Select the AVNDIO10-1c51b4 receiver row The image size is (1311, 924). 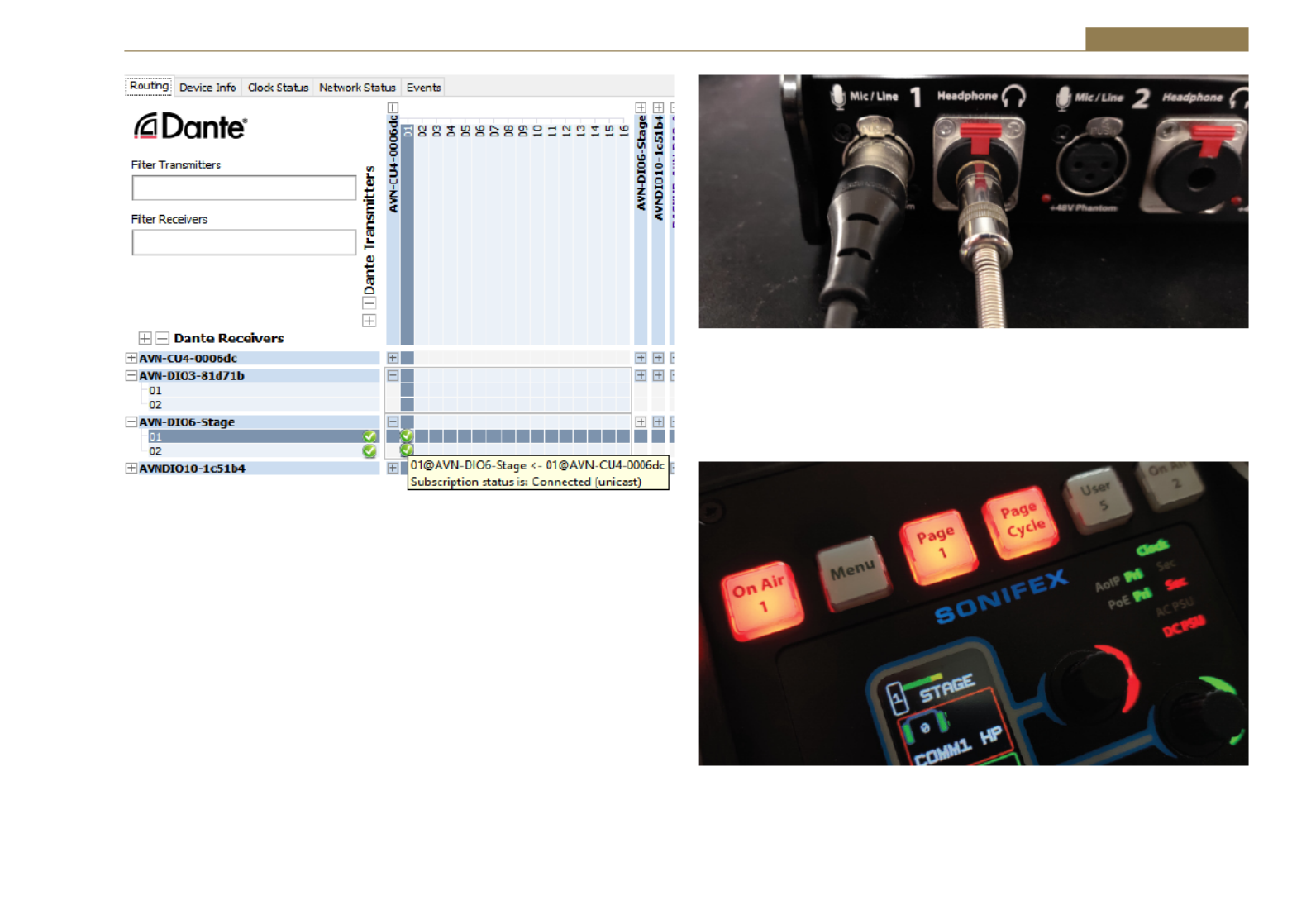[252, 468]
